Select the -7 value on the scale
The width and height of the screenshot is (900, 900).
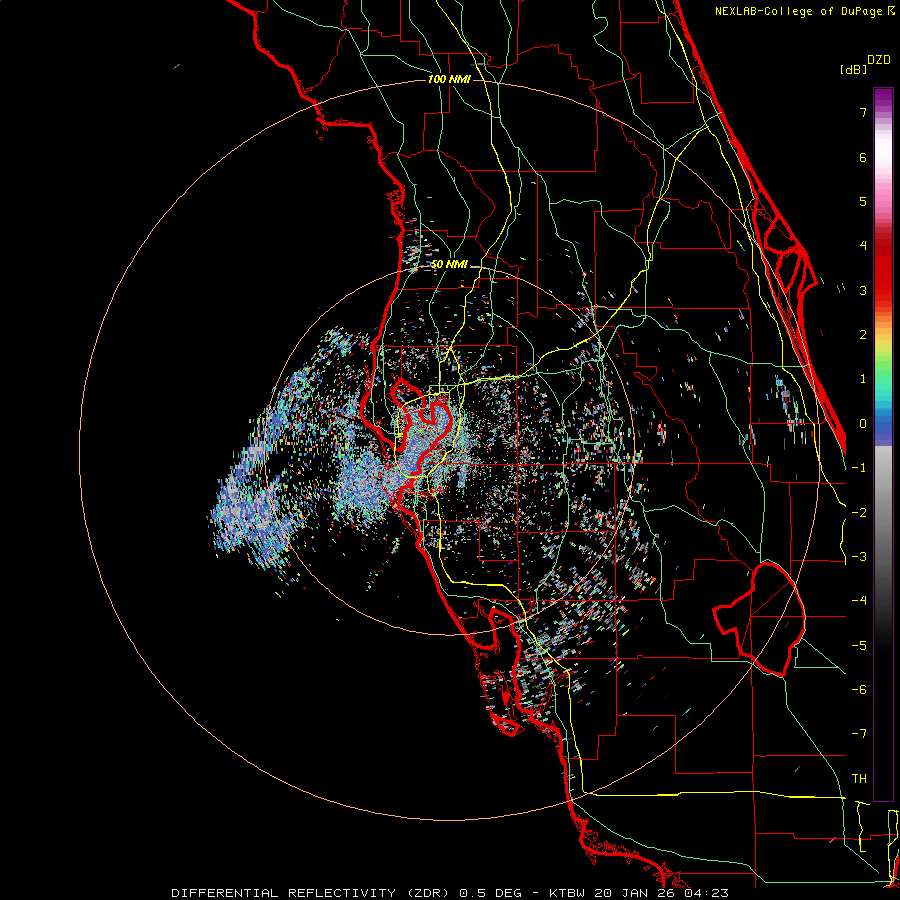(859, 734)
